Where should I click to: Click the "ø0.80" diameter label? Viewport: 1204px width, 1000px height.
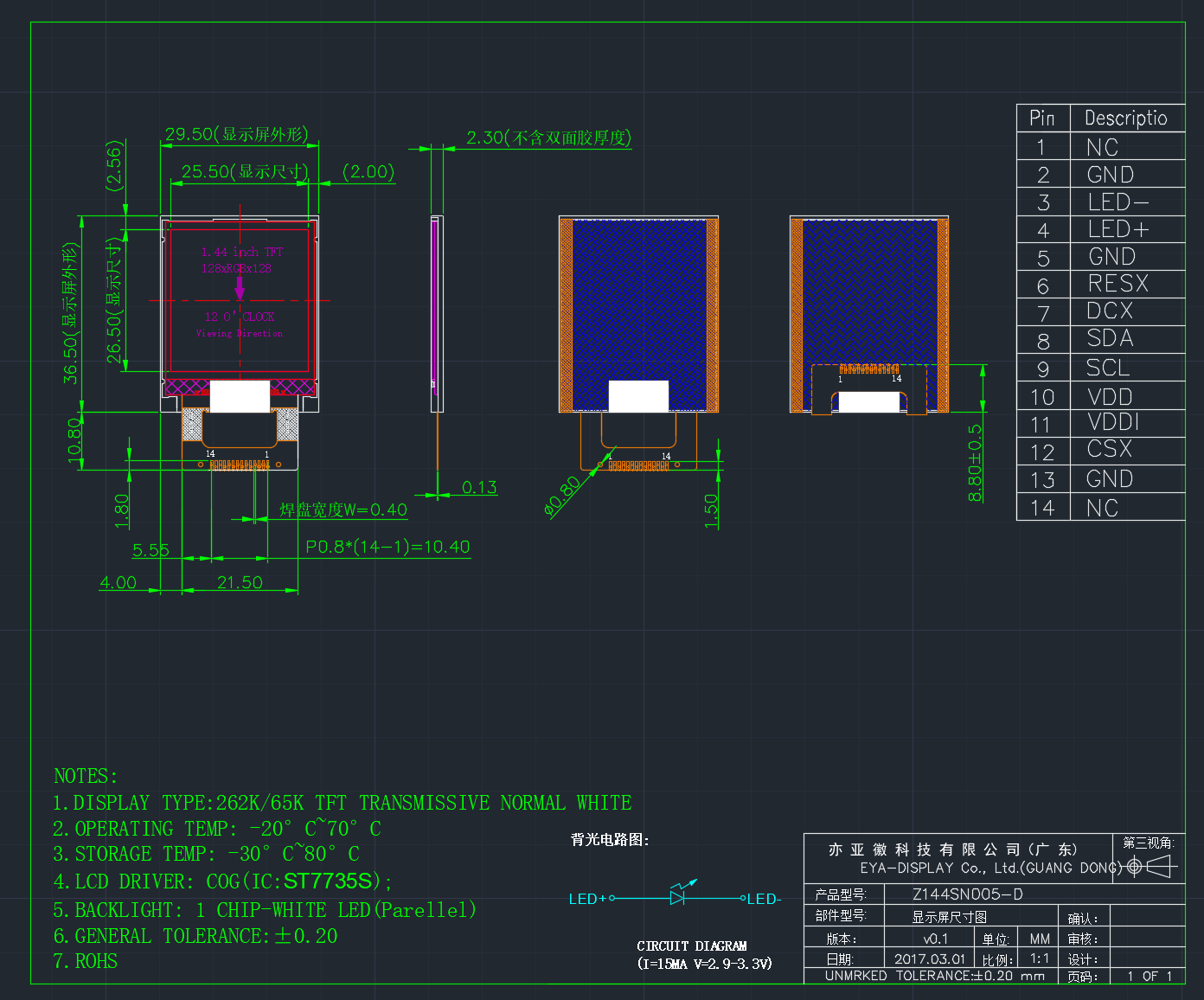click(x=563, y=496)
